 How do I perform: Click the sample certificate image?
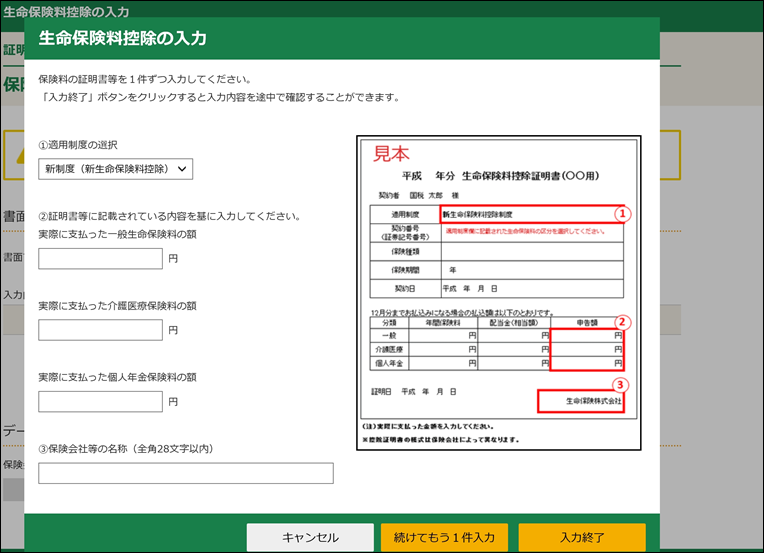pyautogui.click(x=498, y=293)
